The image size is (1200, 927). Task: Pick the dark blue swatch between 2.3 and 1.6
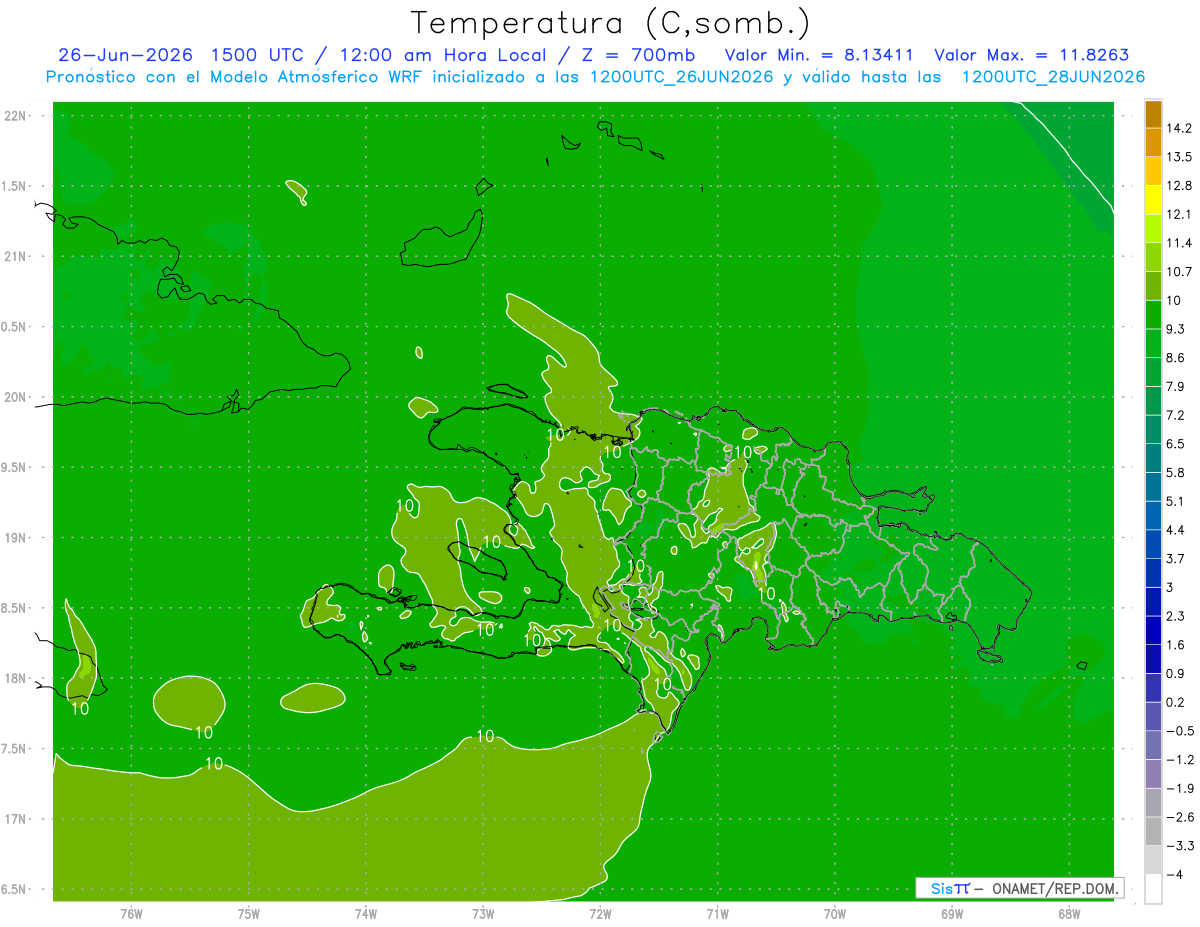1154,630
